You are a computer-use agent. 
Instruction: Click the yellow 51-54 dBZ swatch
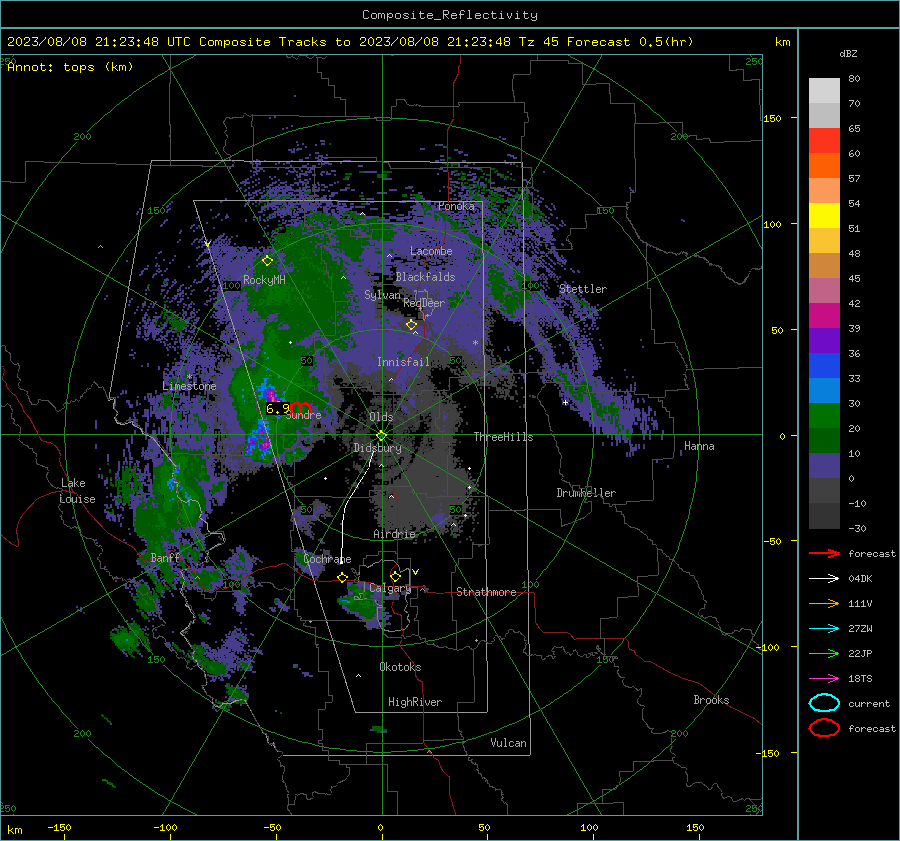(x=824, y=216)
